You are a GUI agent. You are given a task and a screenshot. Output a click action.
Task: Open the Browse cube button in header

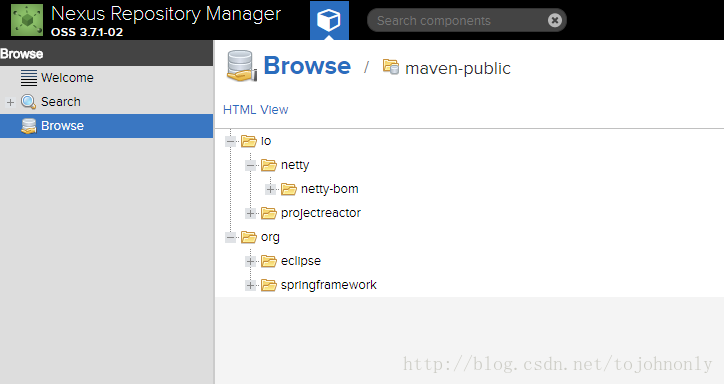click(329, 20)
